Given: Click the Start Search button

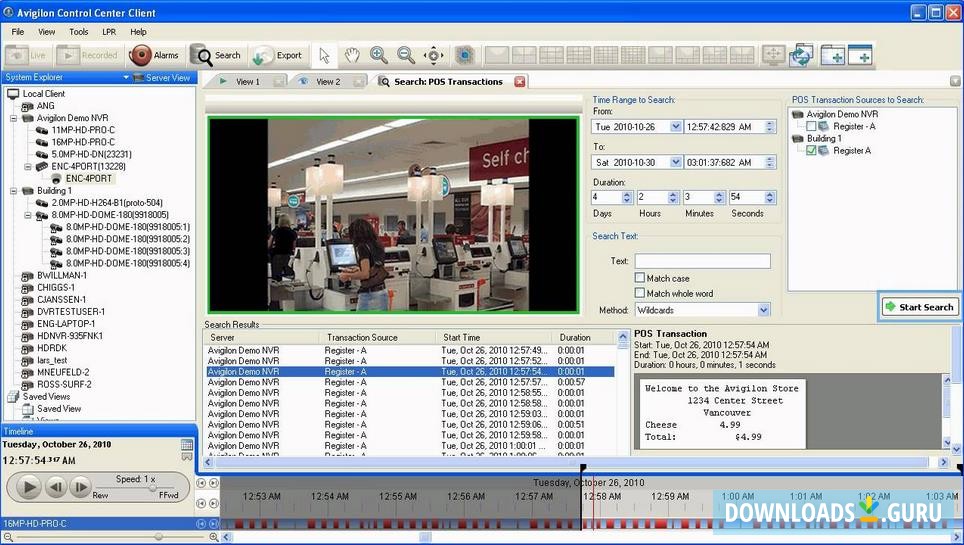Looking at the screenshot, I should (919, 307).
